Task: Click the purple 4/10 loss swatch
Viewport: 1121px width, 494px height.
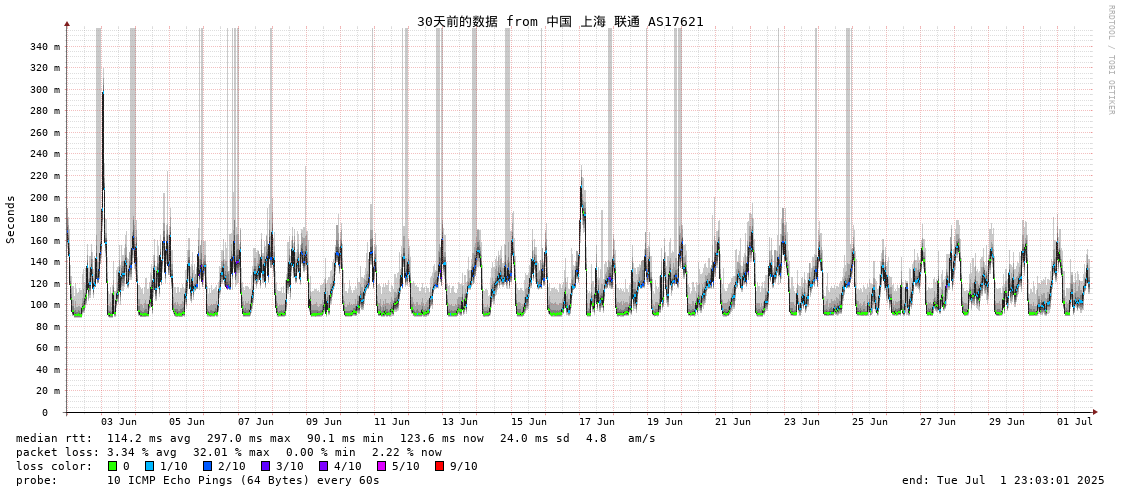Action: pyautogui.click(x=323, y=466)
